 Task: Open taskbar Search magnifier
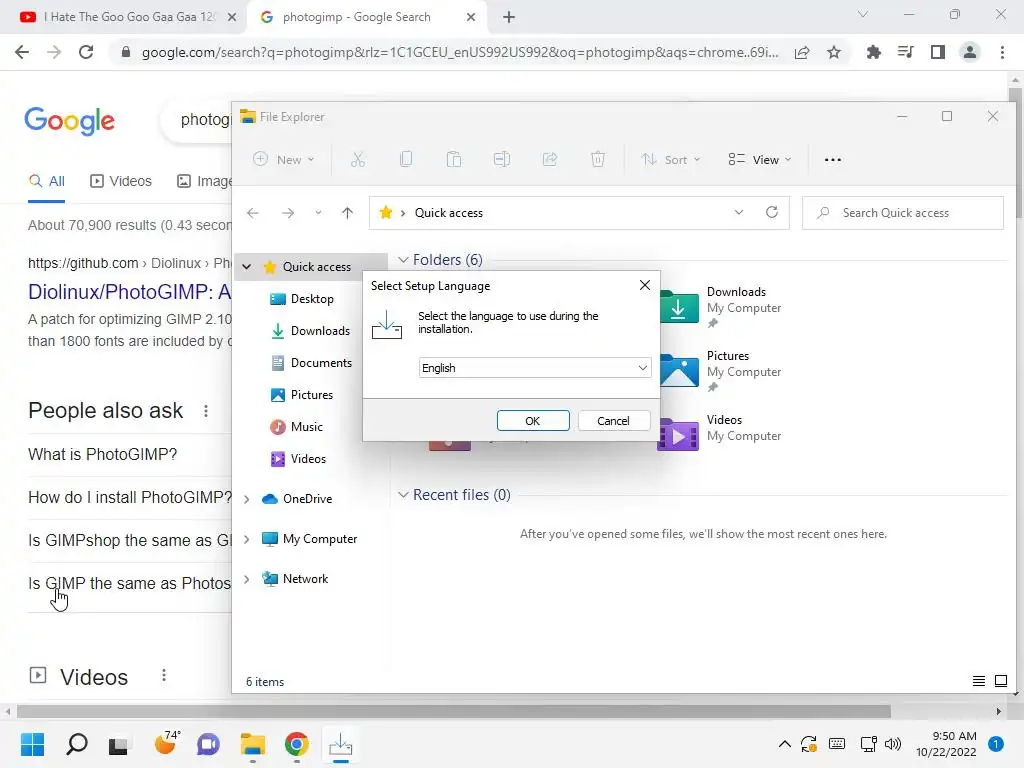pos(77,744)
